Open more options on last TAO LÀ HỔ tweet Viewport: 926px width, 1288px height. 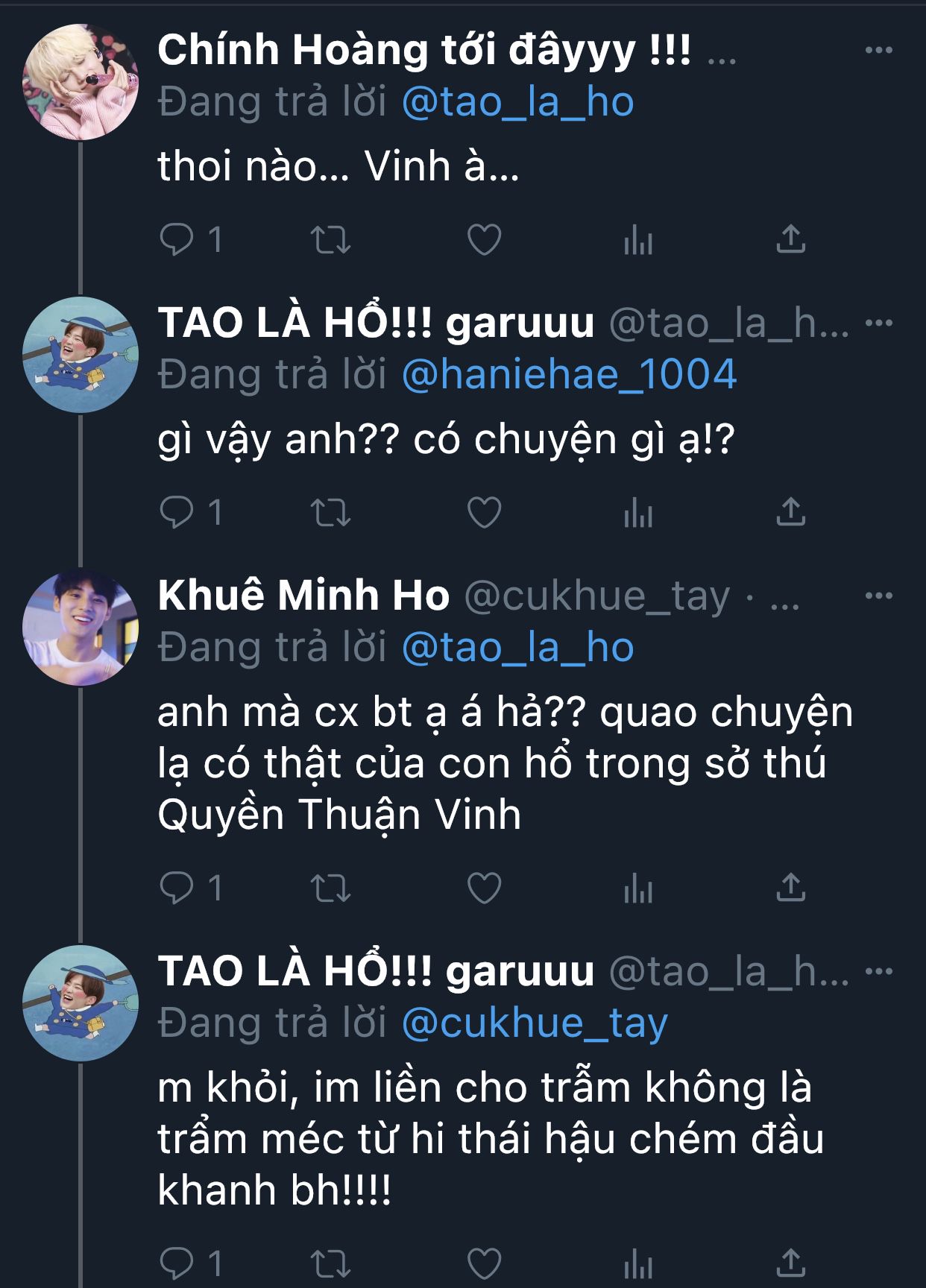click(879, 971)
